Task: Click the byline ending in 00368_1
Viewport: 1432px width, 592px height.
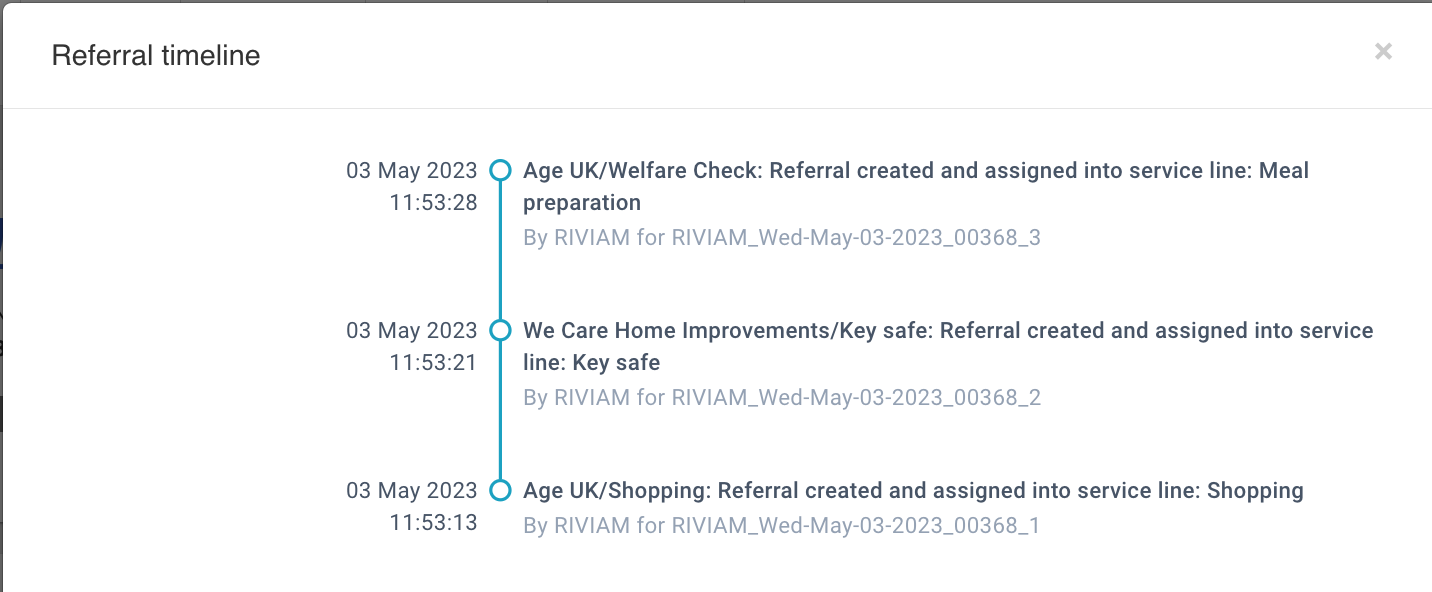Action: coord(782,526)
